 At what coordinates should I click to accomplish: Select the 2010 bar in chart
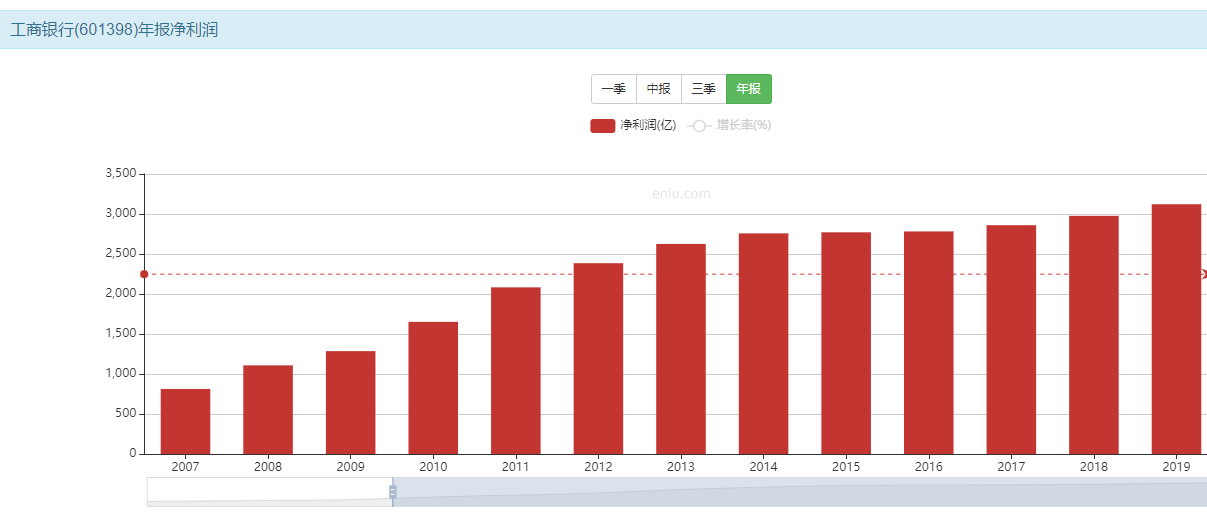pos(433,388)
